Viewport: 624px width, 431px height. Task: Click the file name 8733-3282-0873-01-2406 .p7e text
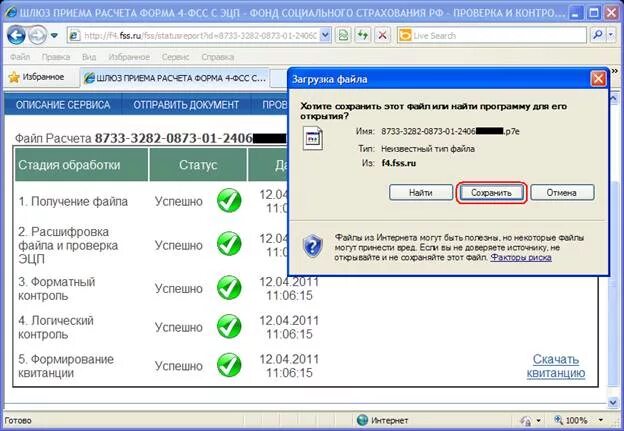(x=450, y=131)
